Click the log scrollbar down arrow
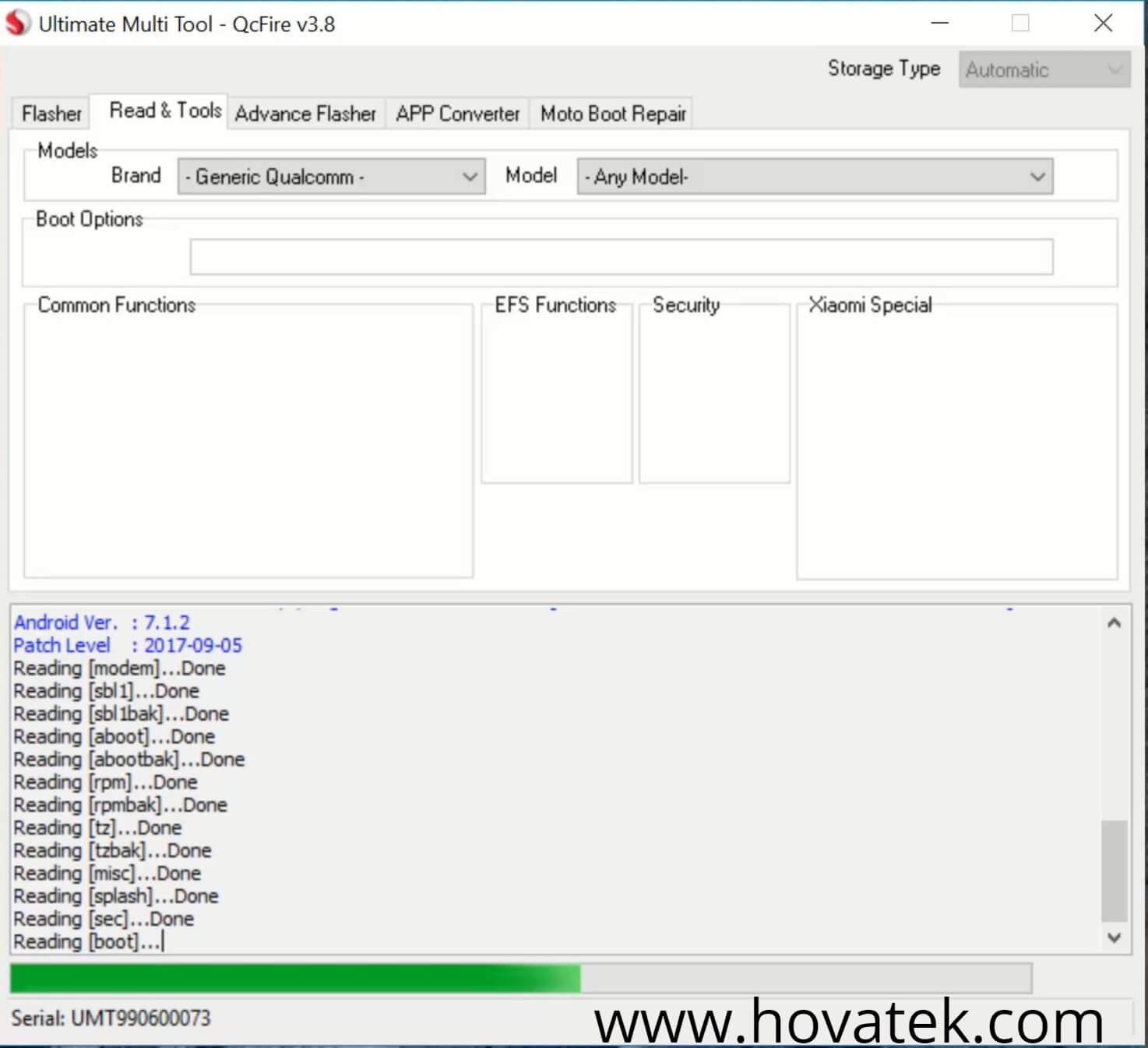Screen dimensions: 1148x1048 pos(1115,937)
